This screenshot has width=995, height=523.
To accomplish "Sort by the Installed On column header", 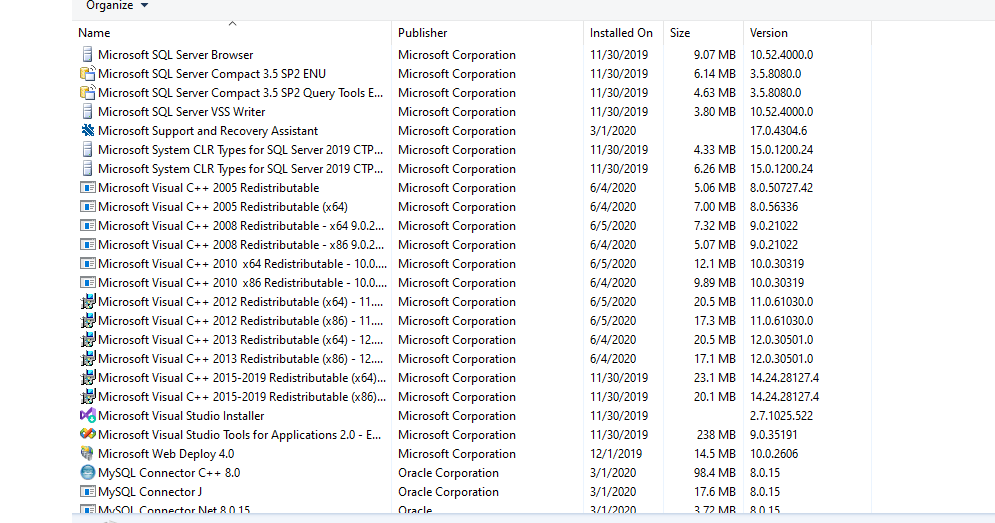I will coord(621,33).
